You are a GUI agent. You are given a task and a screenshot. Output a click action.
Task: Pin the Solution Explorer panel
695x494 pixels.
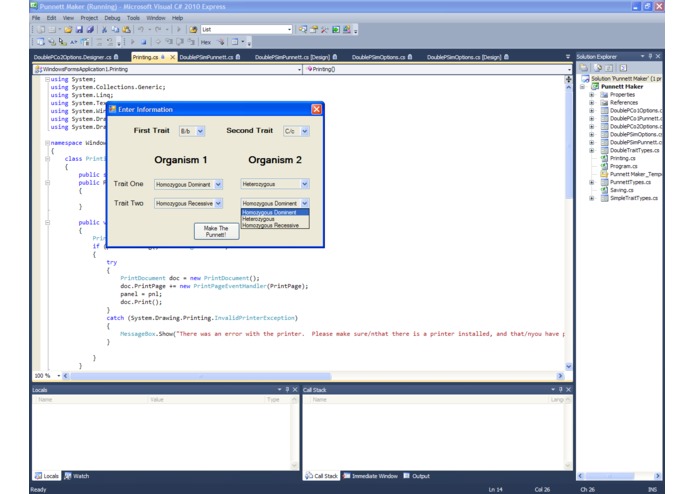click(x=650, y=56)
